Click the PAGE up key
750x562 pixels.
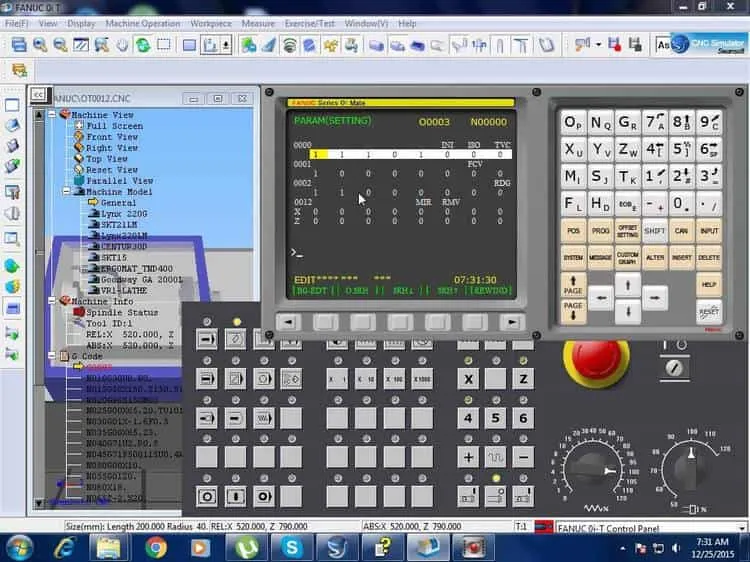573,285
